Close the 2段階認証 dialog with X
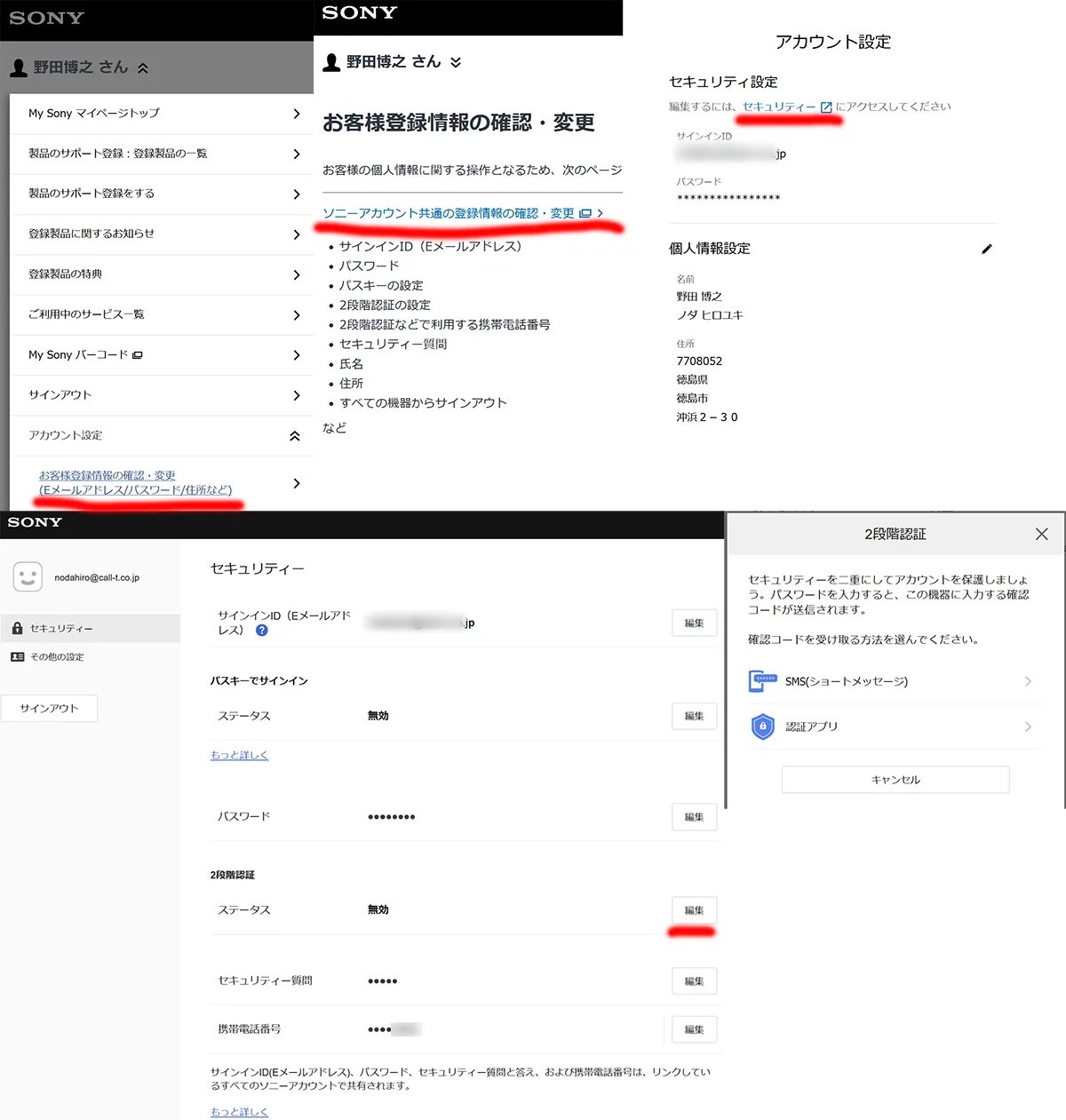Viewport: 1066px width, 1120px height. (1041, 534)
